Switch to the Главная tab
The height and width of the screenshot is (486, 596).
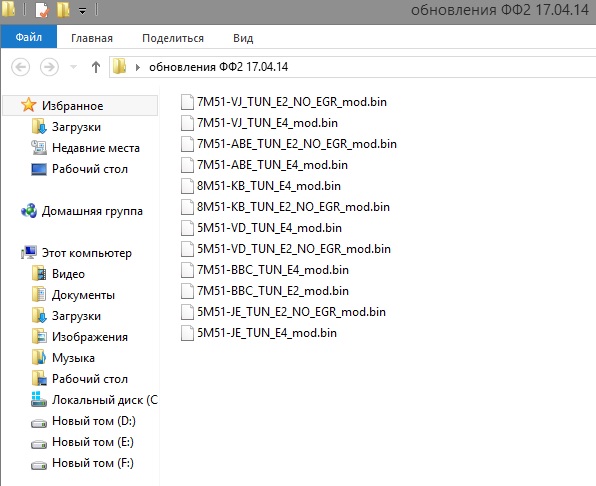[x=92, y=38]
